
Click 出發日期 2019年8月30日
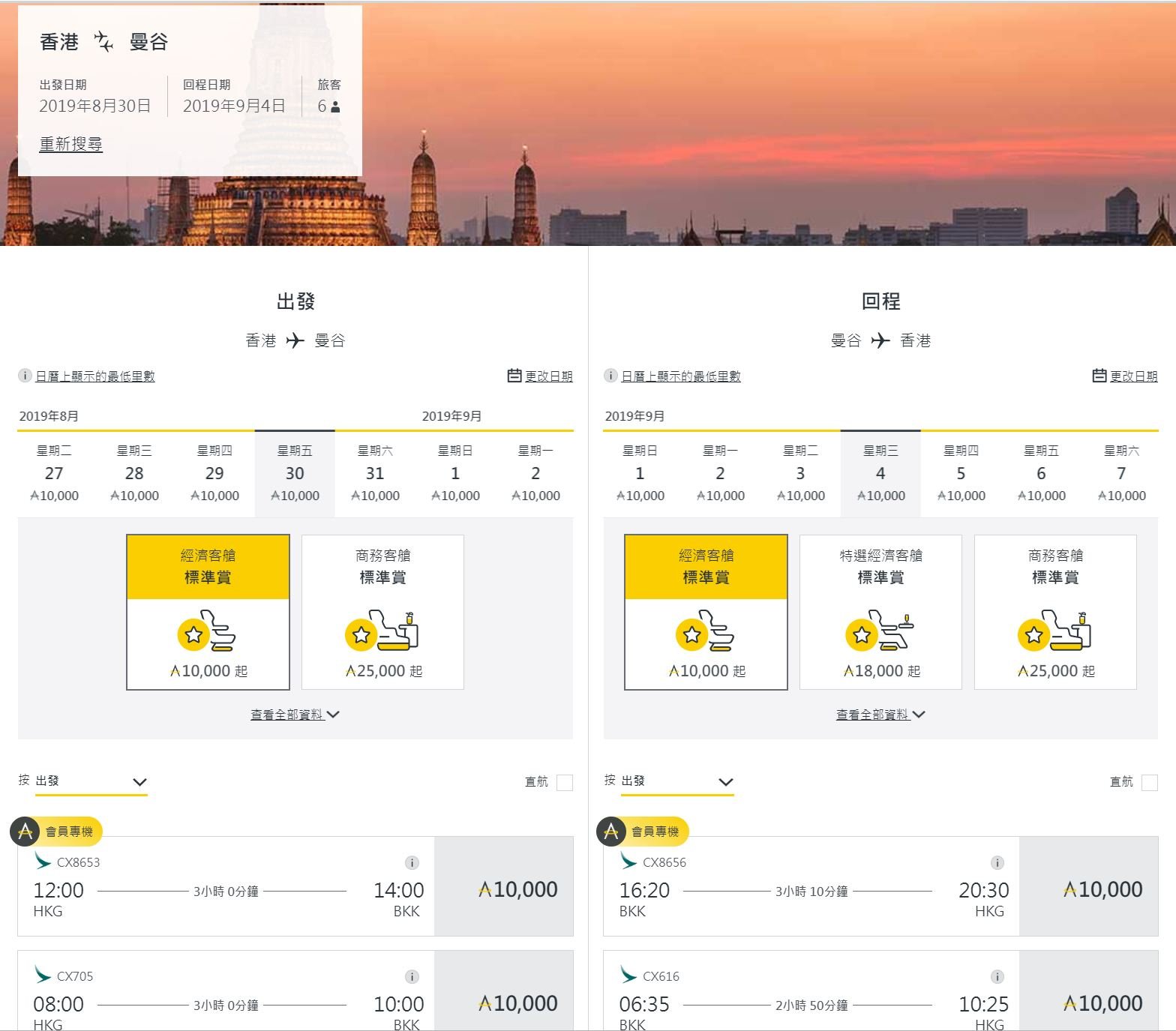(94, 97)
